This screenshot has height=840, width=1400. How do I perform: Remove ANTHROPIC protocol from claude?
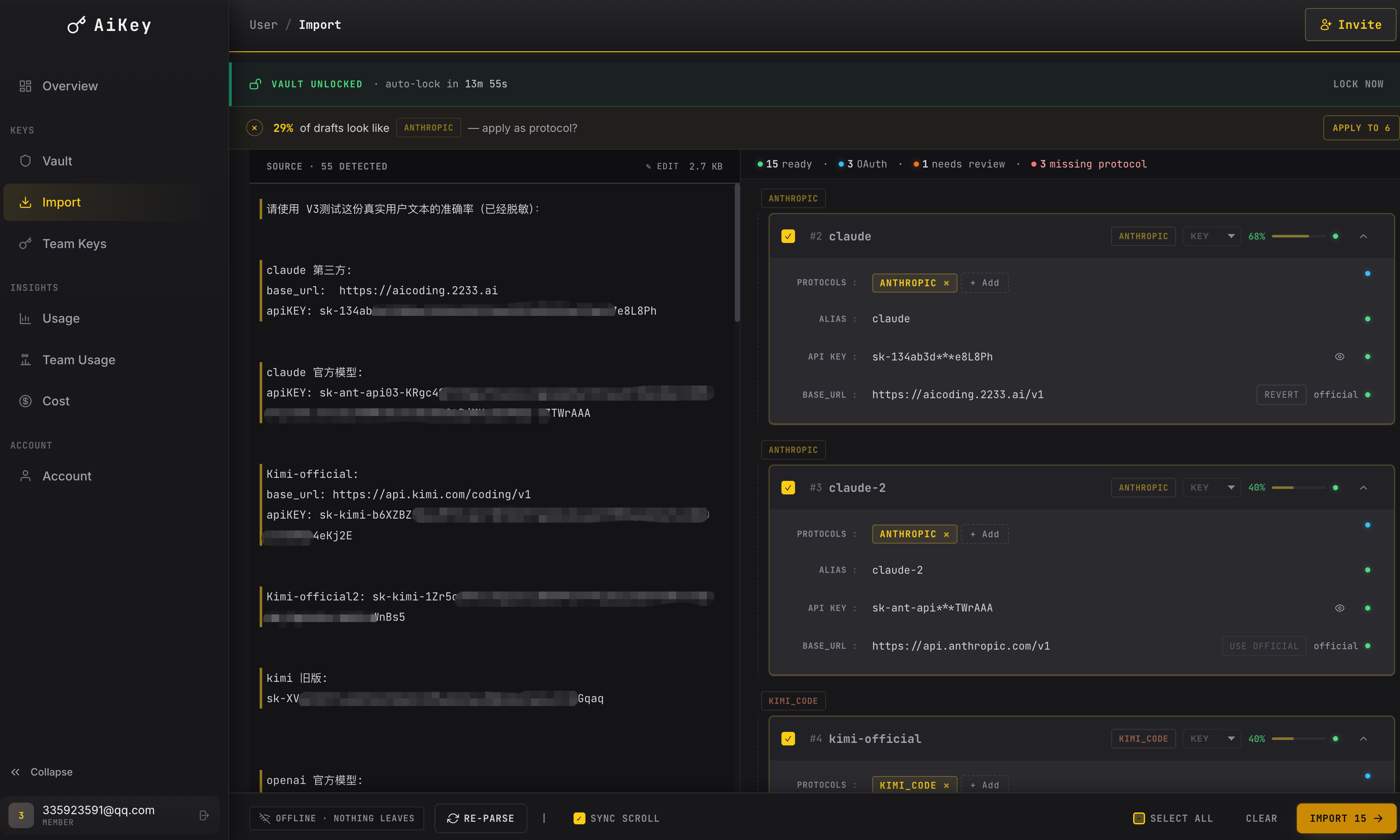click(x=946, y=283)
